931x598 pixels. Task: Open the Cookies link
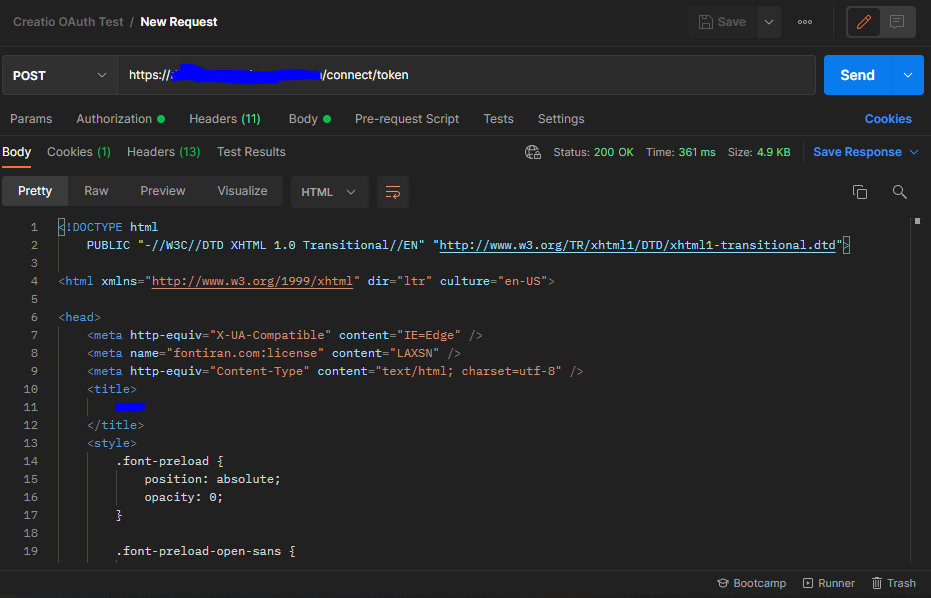point(888,119)
